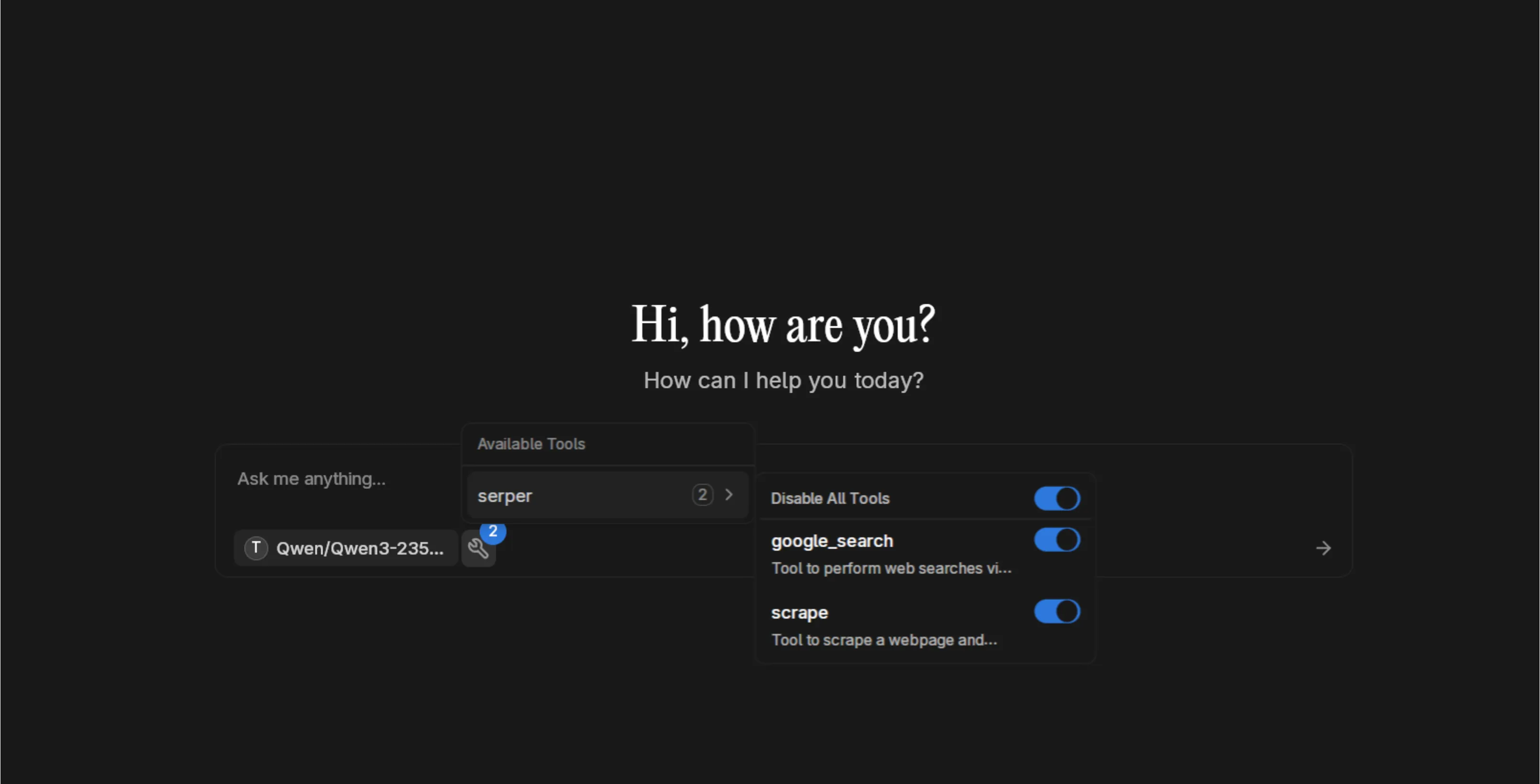Click the blue 2 badge on the wrench
This screenshot has width=1540, height=784.
click(492, 532)
